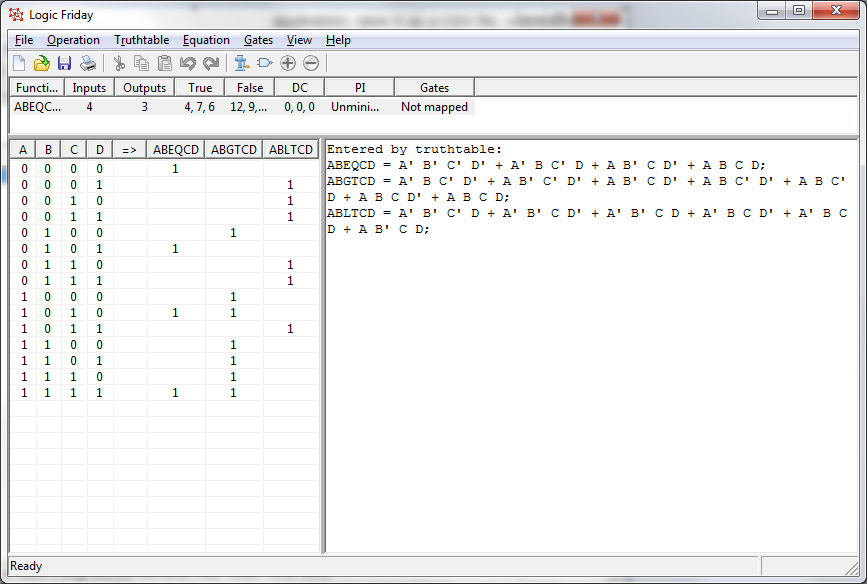Save the current truth table

[x=64, y=62]
